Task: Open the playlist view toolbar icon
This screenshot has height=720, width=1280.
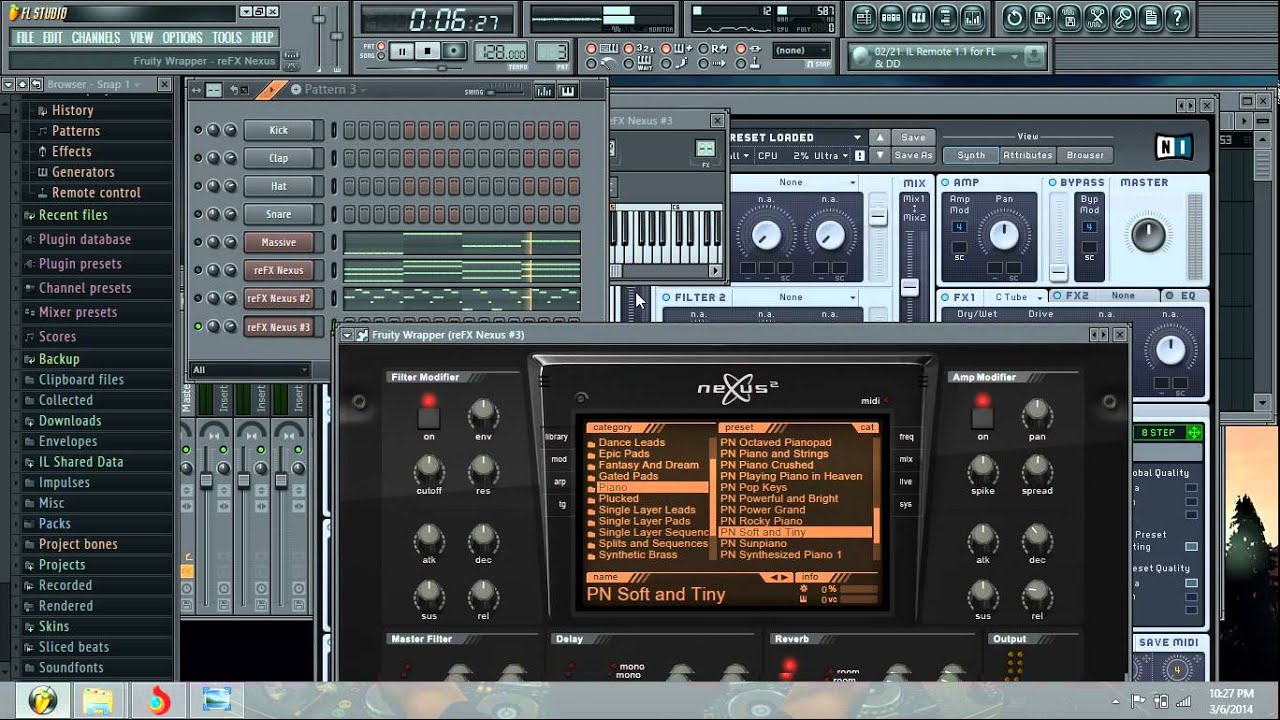Action: click(864, 17)
